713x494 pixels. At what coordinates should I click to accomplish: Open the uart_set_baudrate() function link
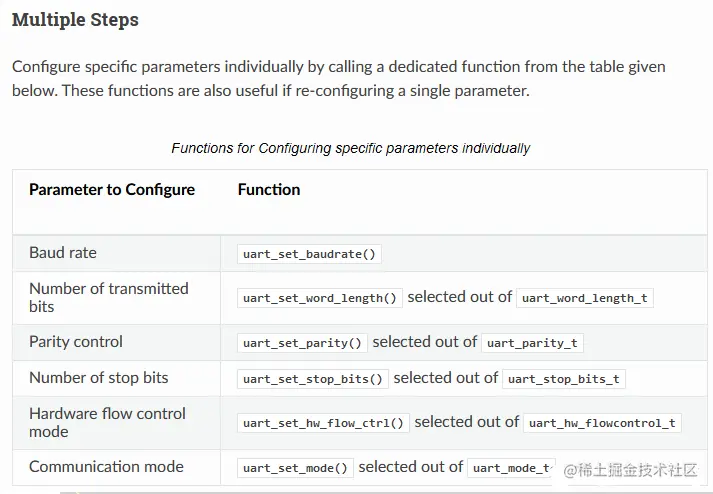click(x=309, y=254)
